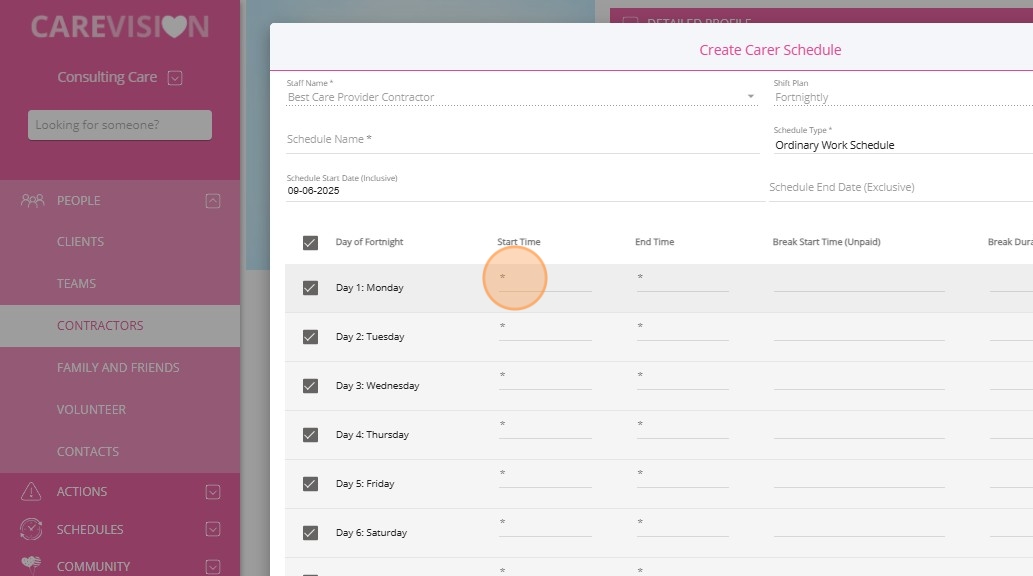Click Friday Break Start Time field

859,479
